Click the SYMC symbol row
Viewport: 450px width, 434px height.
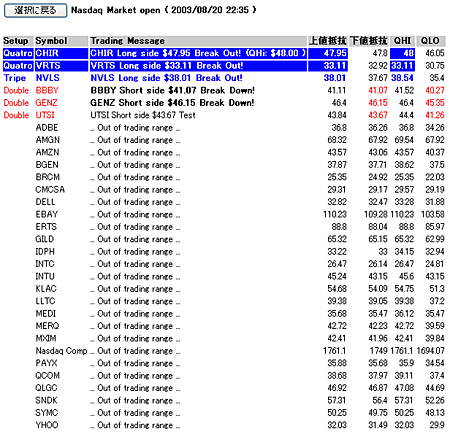[47, 413]
